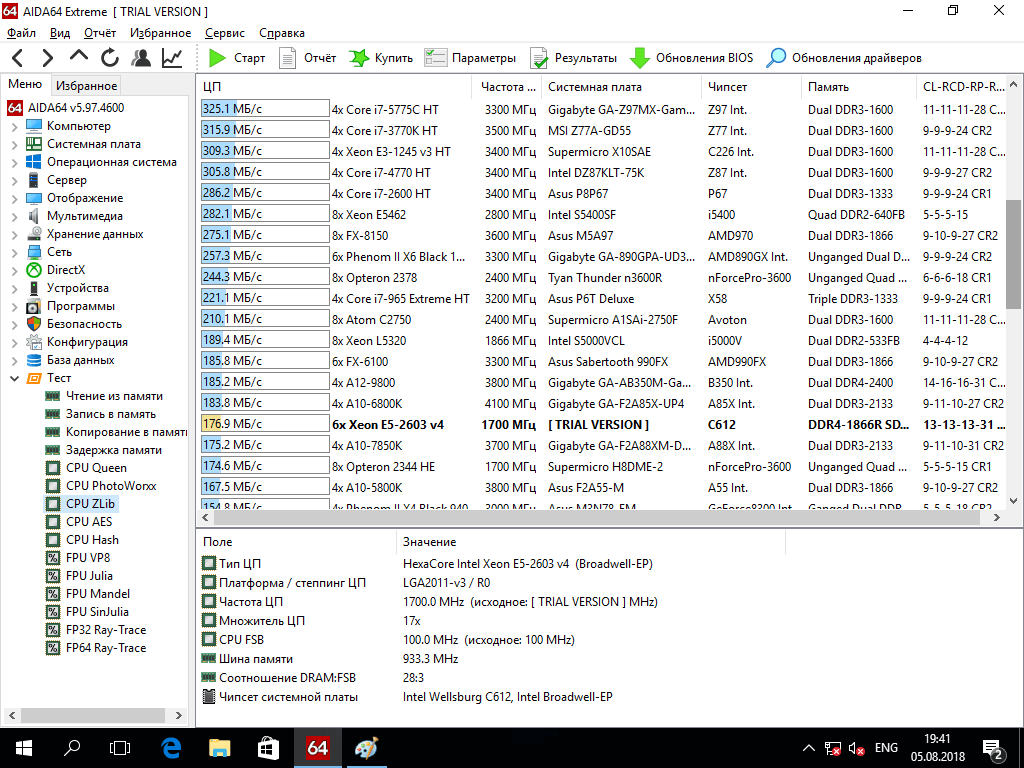Click the 4x Core i7-5775C HT row
Image resolution: width=1024 pixels, height=768 pixels.
[602, 110]
